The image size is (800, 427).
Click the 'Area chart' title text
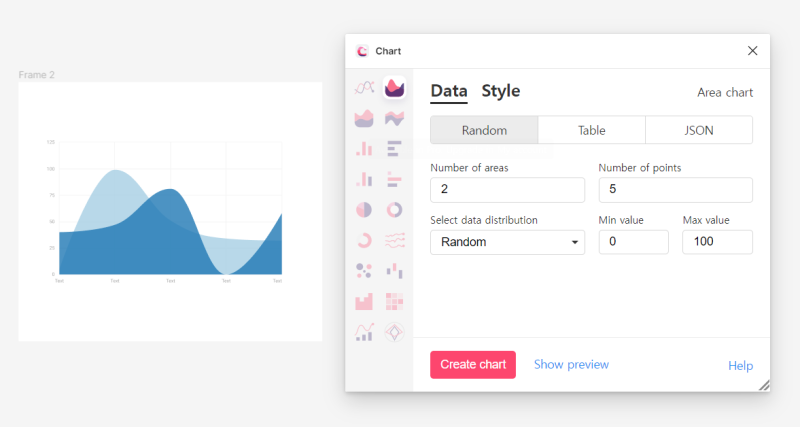click(725, 92)
